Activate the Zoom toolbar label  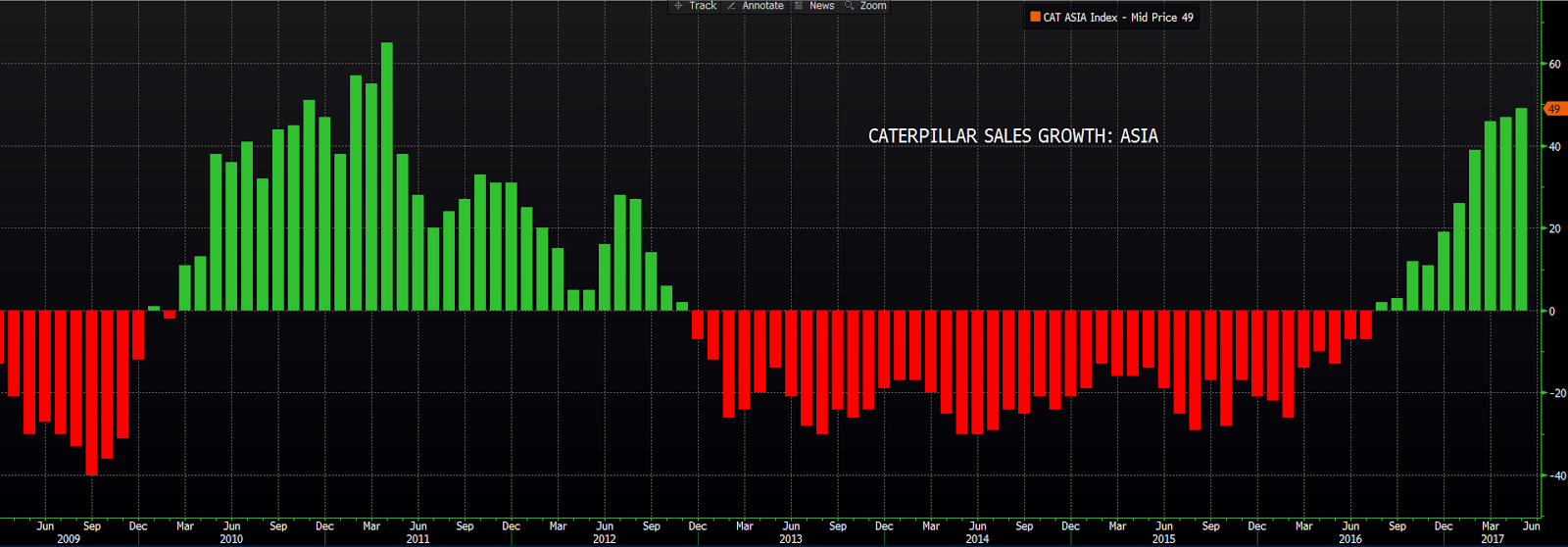point(873,6)
